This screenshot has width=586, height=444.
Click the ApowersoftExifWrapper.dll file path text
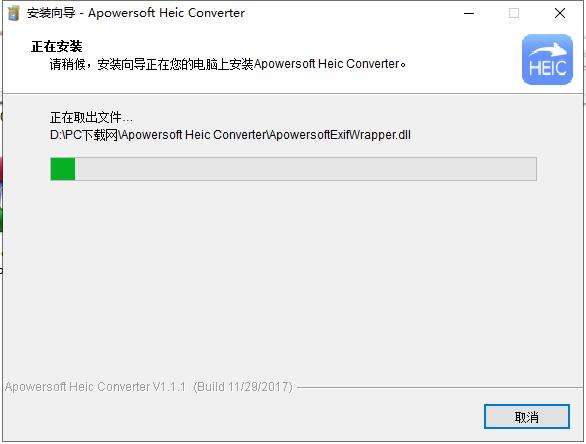339,135
